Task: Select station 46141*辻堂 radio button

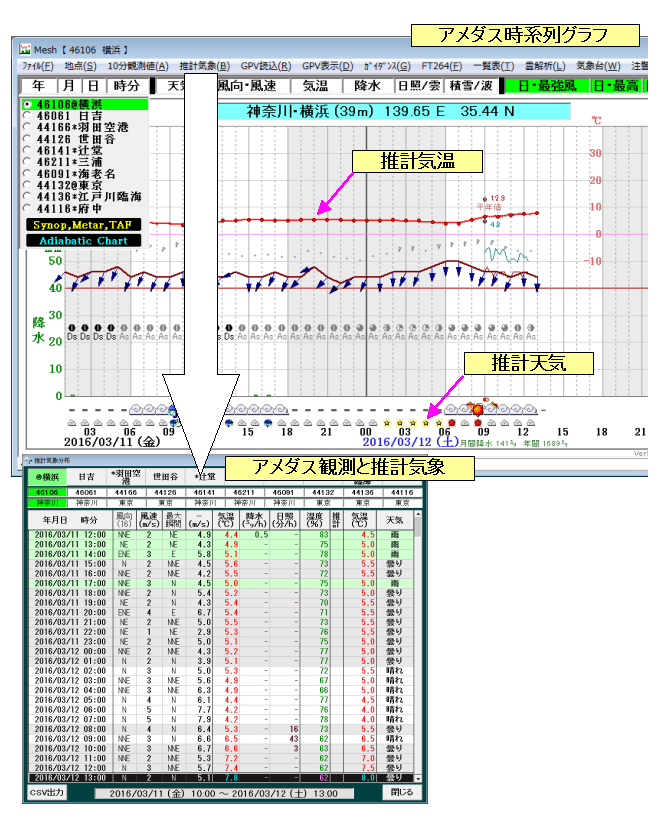Action: click(x=28, y=150)
